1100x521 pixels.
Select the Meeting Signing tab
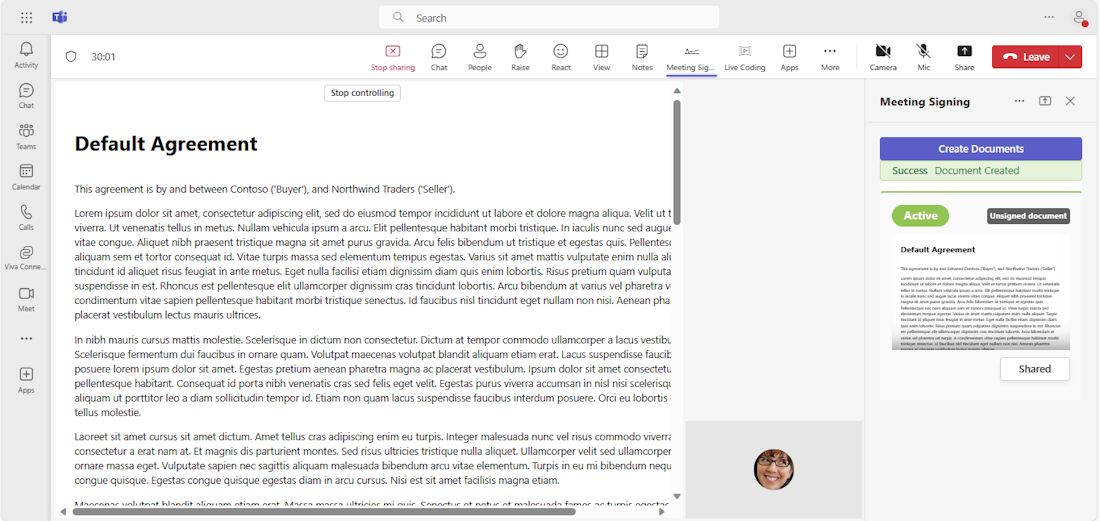point(692,57)
